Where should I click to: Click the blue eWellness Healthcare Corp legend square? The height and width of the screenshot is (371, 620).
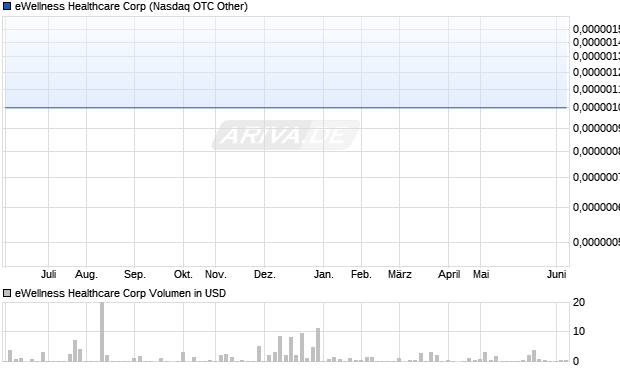tap(7, 6)
